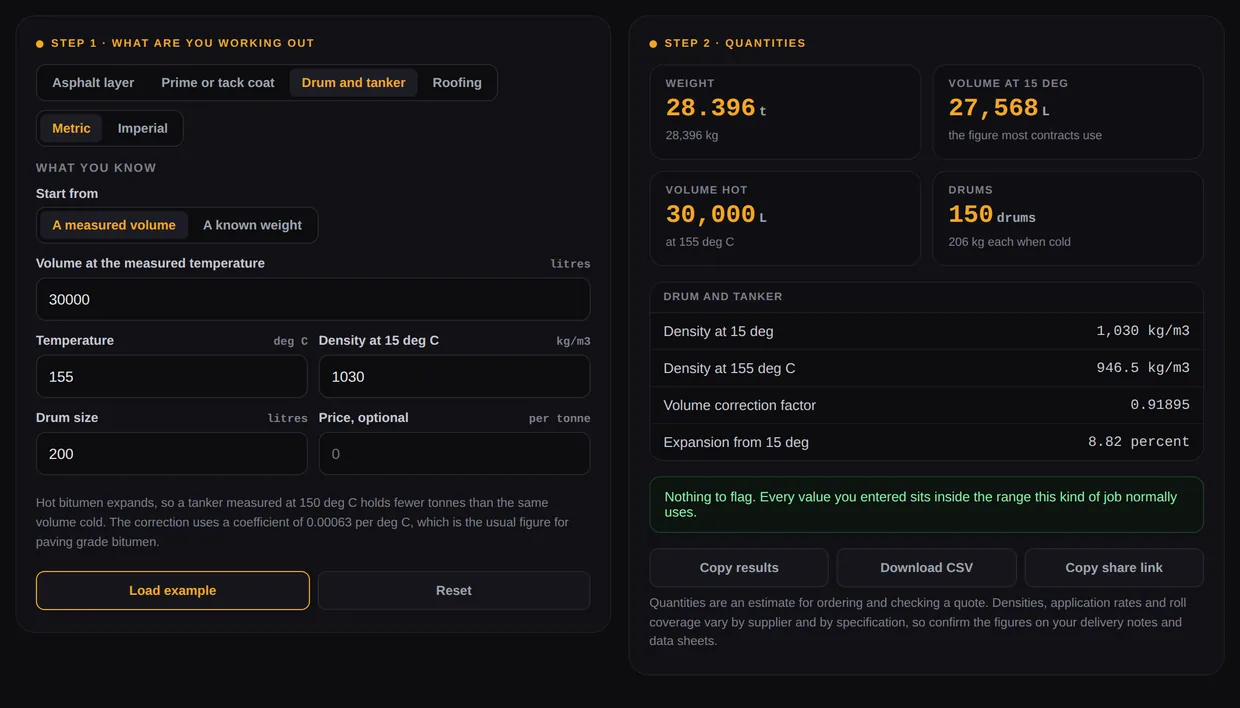Switch to the Roofing tab

[x=457, y=83]
